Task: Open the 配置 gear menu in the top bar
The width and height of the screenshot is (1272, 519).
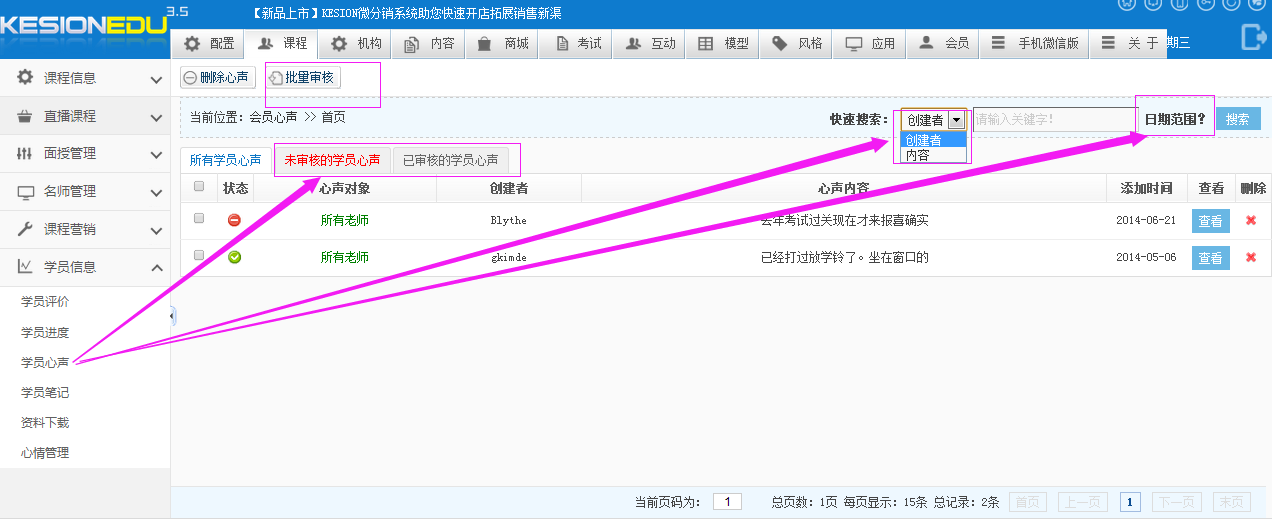Action: [209, 44]
